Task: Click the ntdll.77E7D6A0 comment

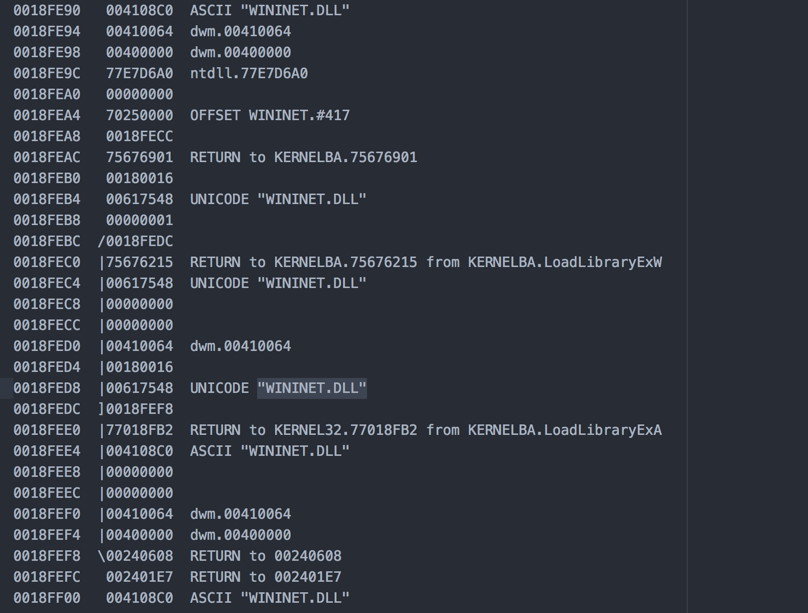Action: coord(249,73)
